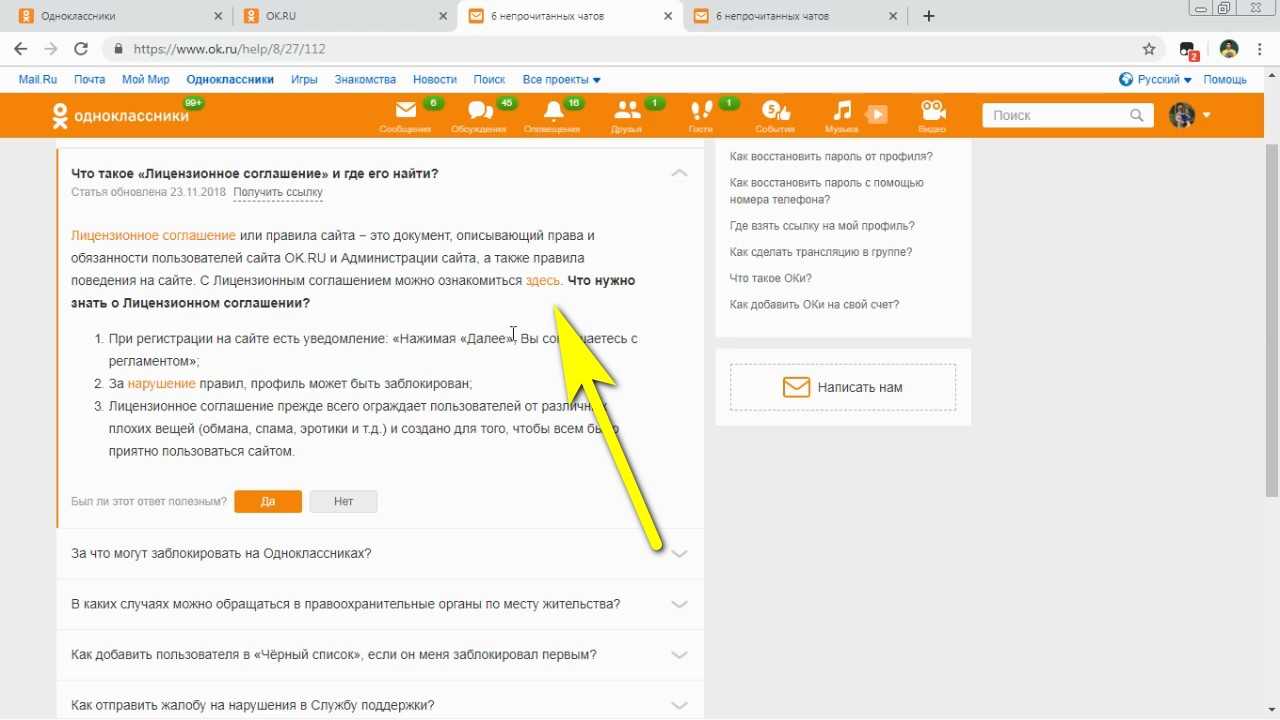Click the 'здесь' link in the article
The width and height of the screenshot is (1280, 720).
[x=543, y=280]
